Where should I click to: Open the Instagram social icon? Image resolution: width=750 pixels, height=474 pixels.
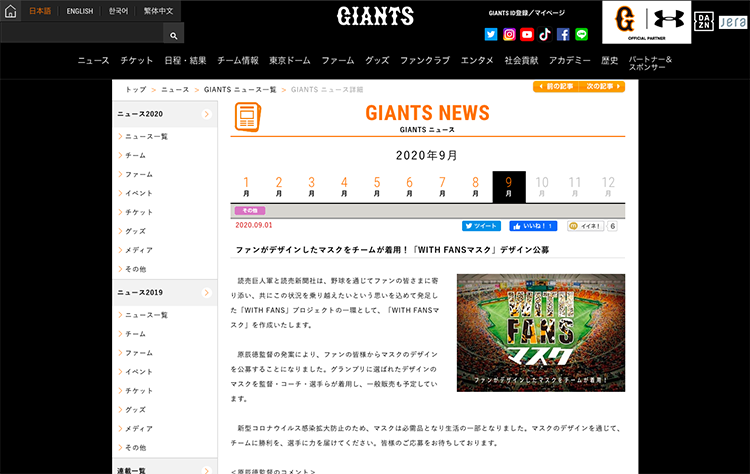coord(509,34)
